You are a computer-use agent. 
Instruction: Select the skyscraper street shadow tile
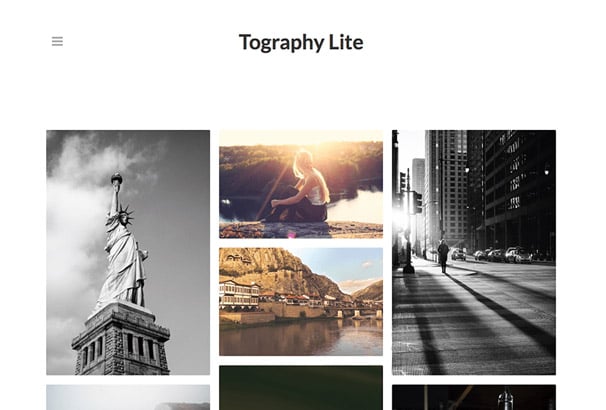tap(474, 252)
